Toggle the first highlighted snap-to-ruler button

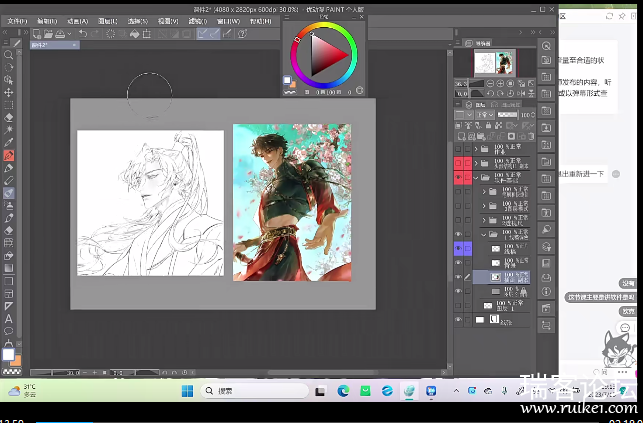pyautogui.click(x=202, y=34)
